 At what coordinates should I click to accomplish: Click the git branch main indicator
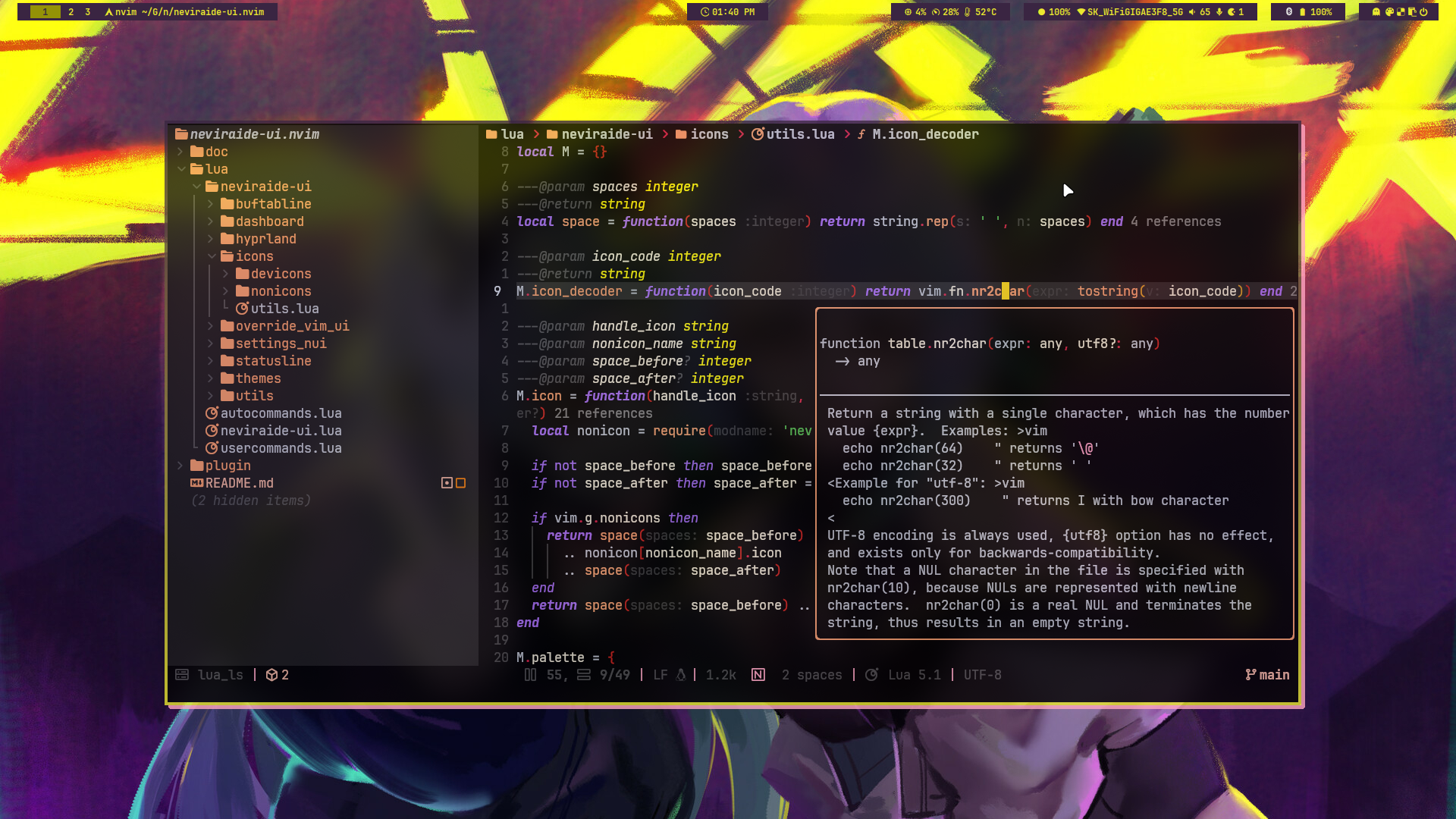[1267, 675]
